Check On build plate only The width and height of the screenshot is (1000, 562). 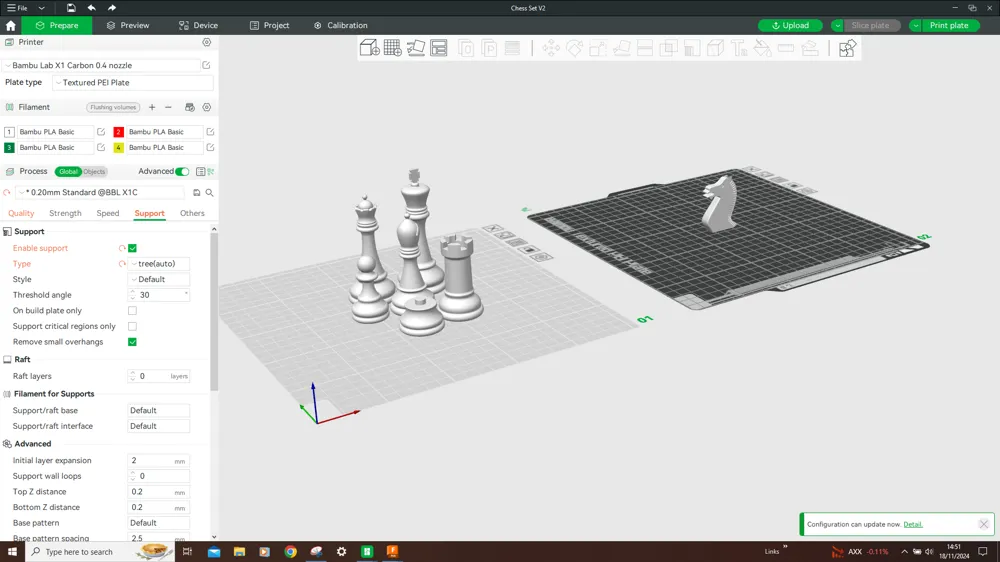coord(132,311)
